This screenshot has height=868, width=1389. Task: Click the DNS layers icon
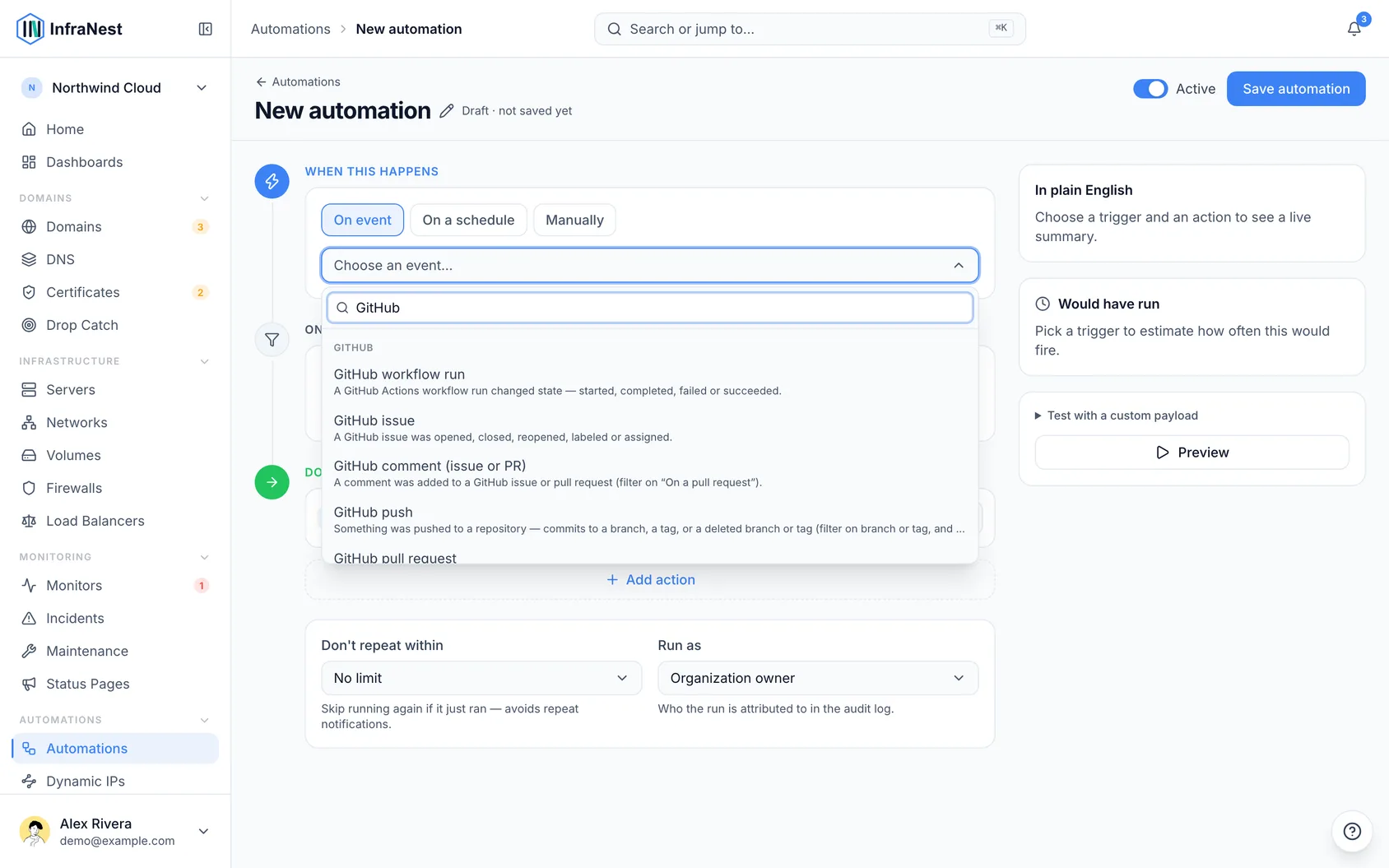(29, 259)
